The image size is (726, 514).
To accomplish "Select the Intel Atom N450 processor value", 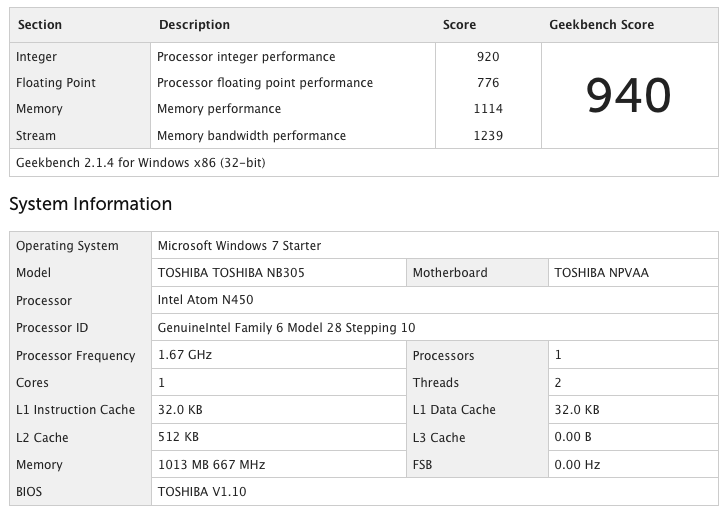I will click(x=207, y=300).
